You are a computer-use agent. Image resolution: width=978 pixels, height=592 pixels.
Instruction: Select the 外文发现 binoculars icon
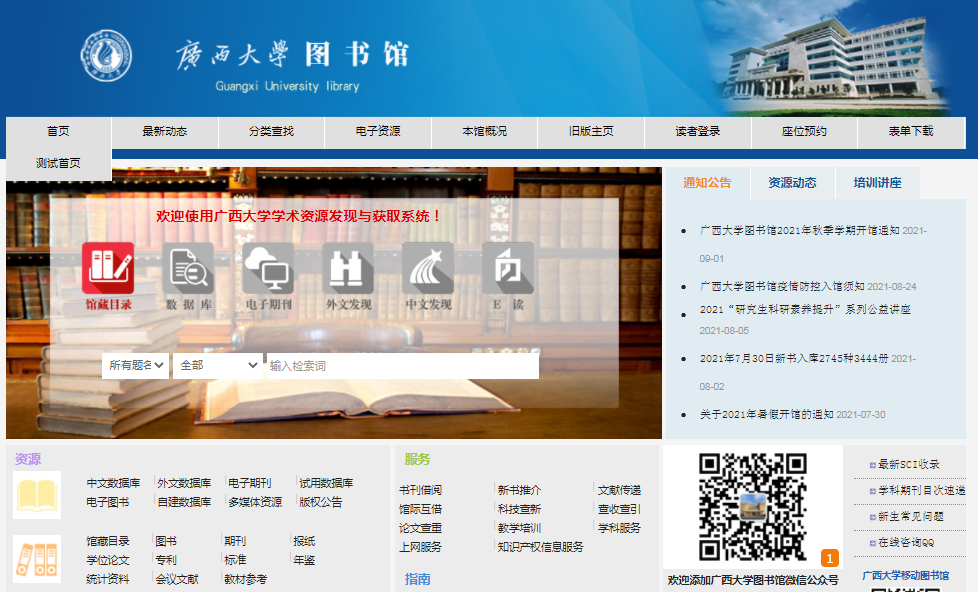(x=348, y=268)
